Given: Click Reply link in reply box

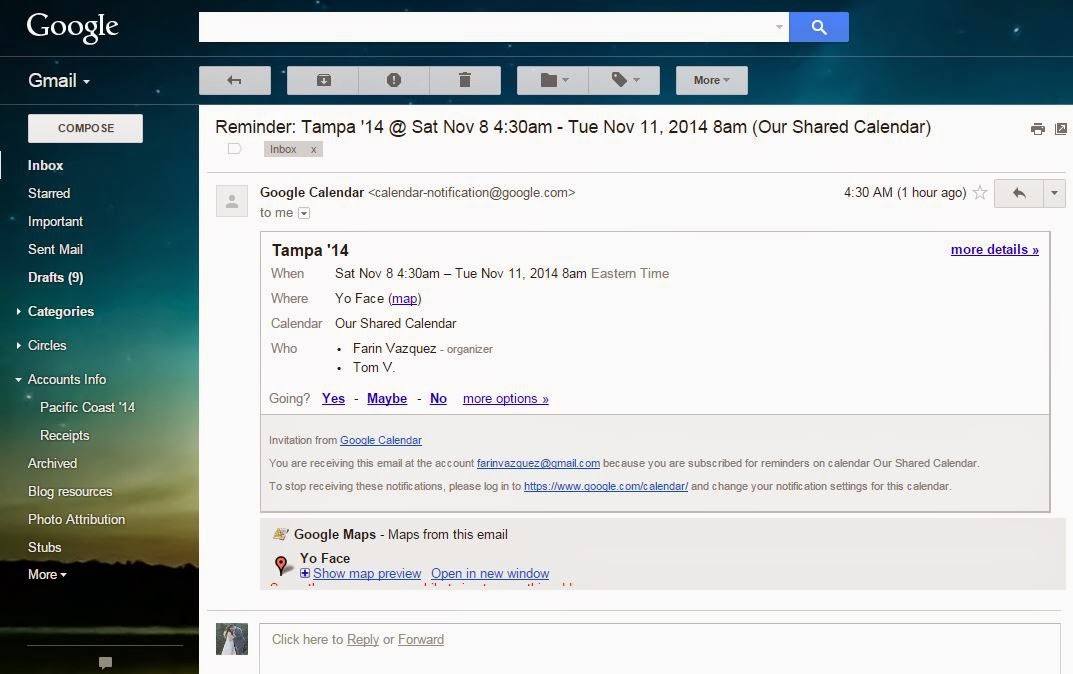Looking at the screenshot, I should click(x=363, y=640).
